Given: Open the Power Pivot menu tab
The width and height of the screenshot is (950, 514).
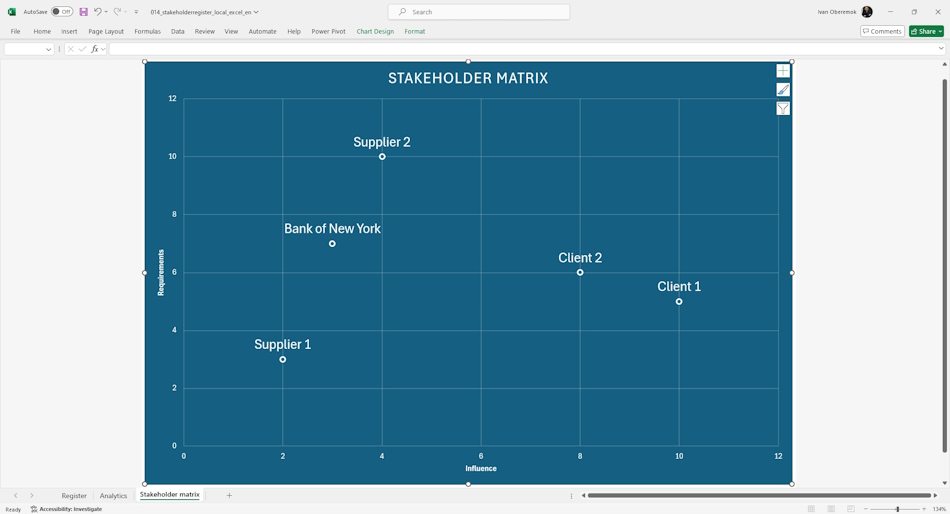Looking at the screenshot, I should point(328,32).
